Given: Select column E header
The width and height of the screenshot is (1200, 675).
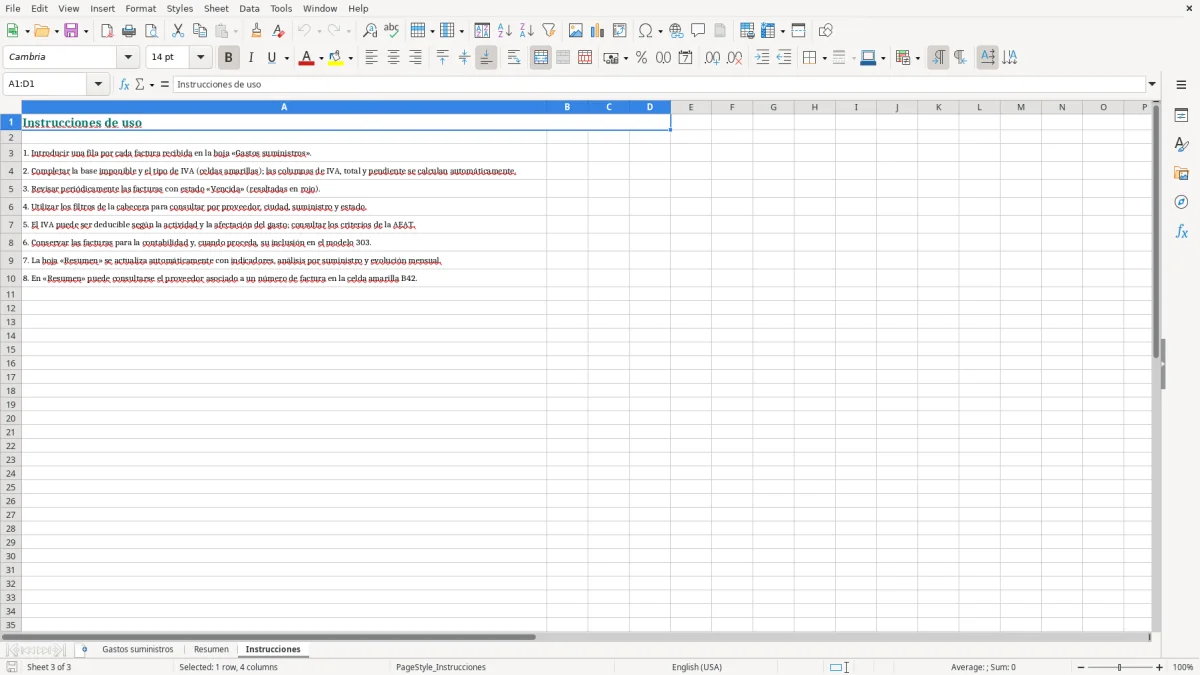Looking at the screenshot, I should (x=691, y=107).
